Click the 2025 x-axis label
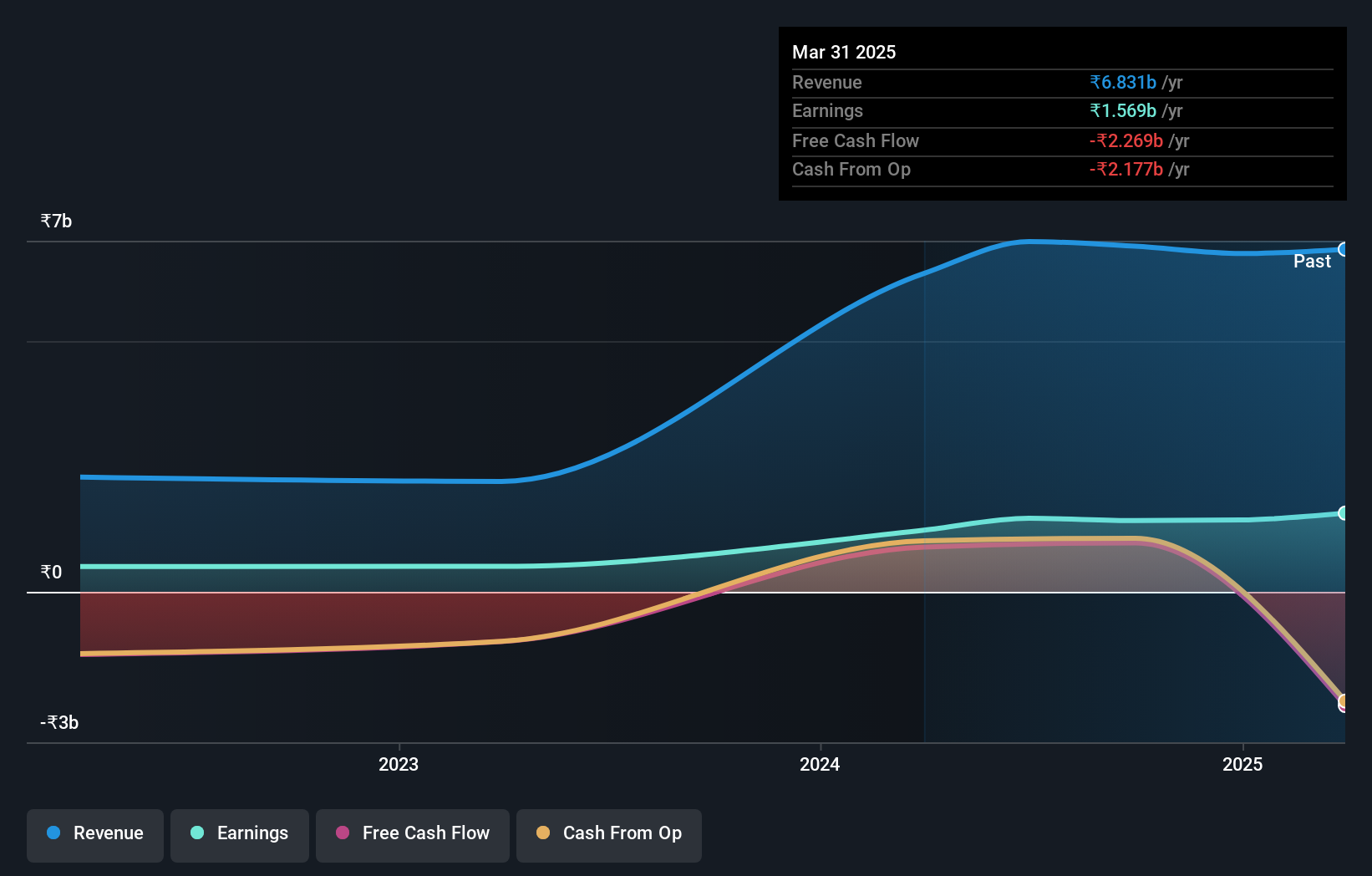 coord(1242,765)
